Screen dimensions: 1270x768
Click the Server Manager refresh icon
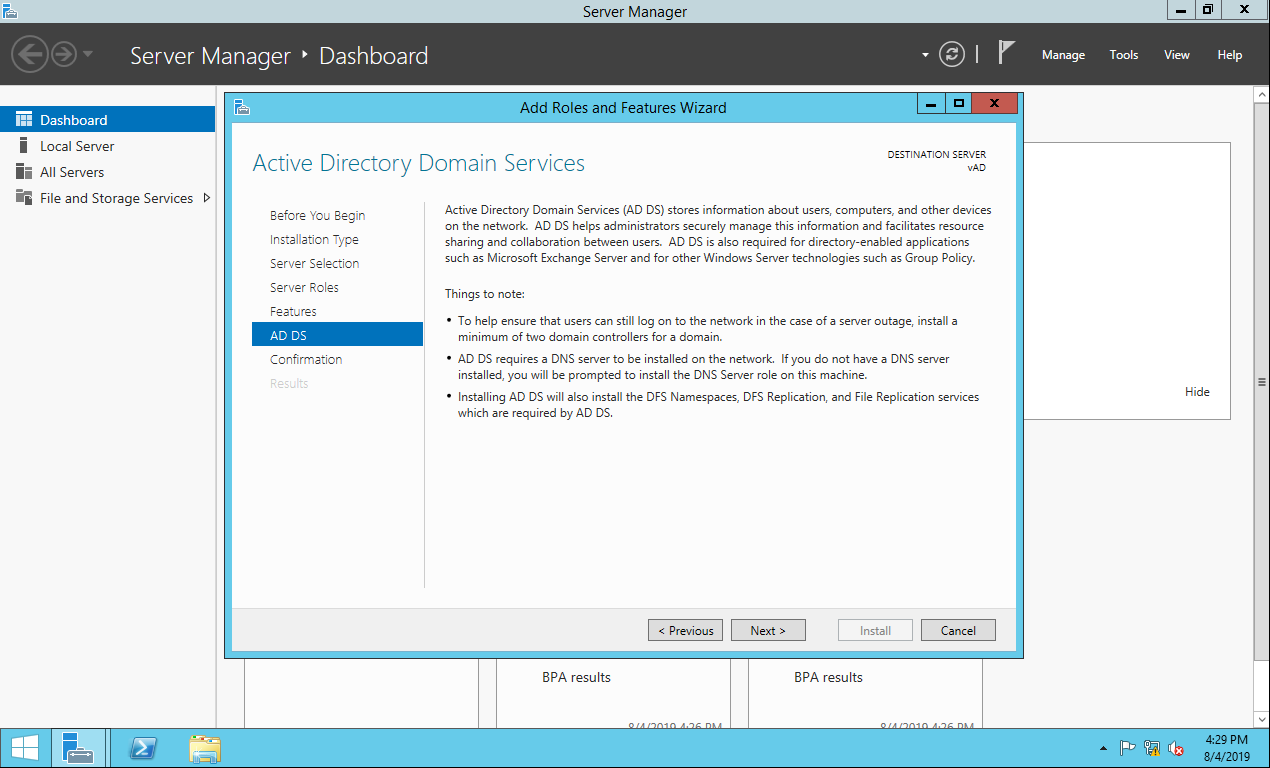(x=953, y=55)
